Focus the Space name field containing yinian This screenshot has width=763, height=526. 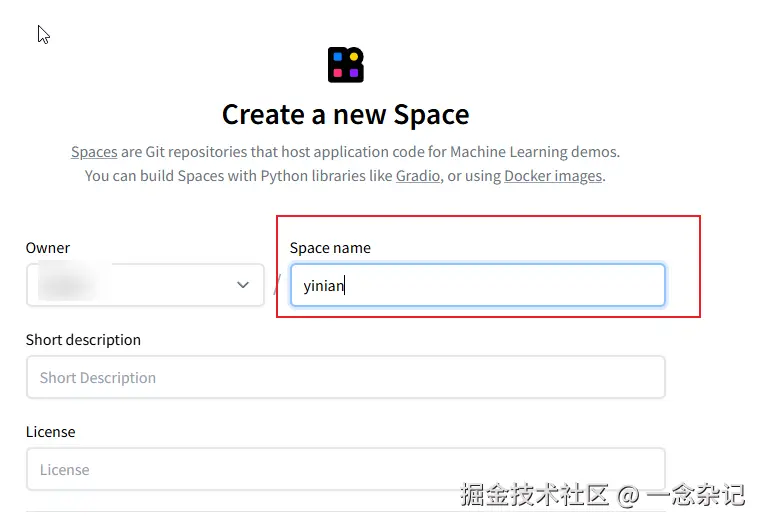point(477,285)
